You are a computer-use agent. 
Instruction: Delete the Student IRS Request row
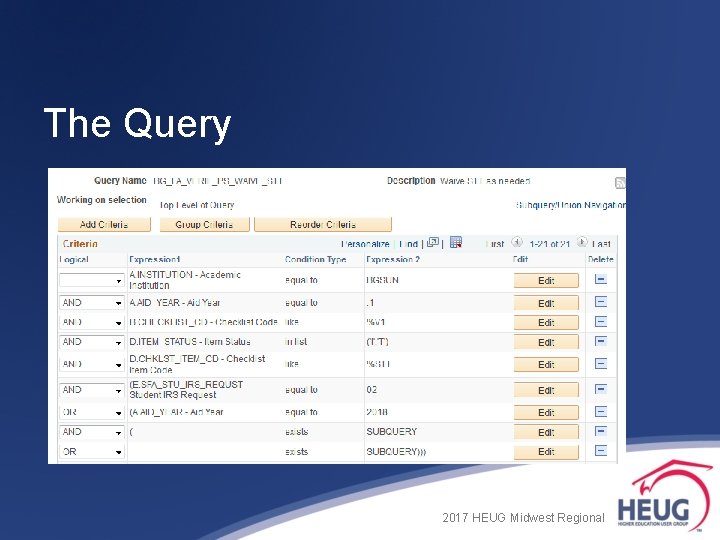pos(601,389)
